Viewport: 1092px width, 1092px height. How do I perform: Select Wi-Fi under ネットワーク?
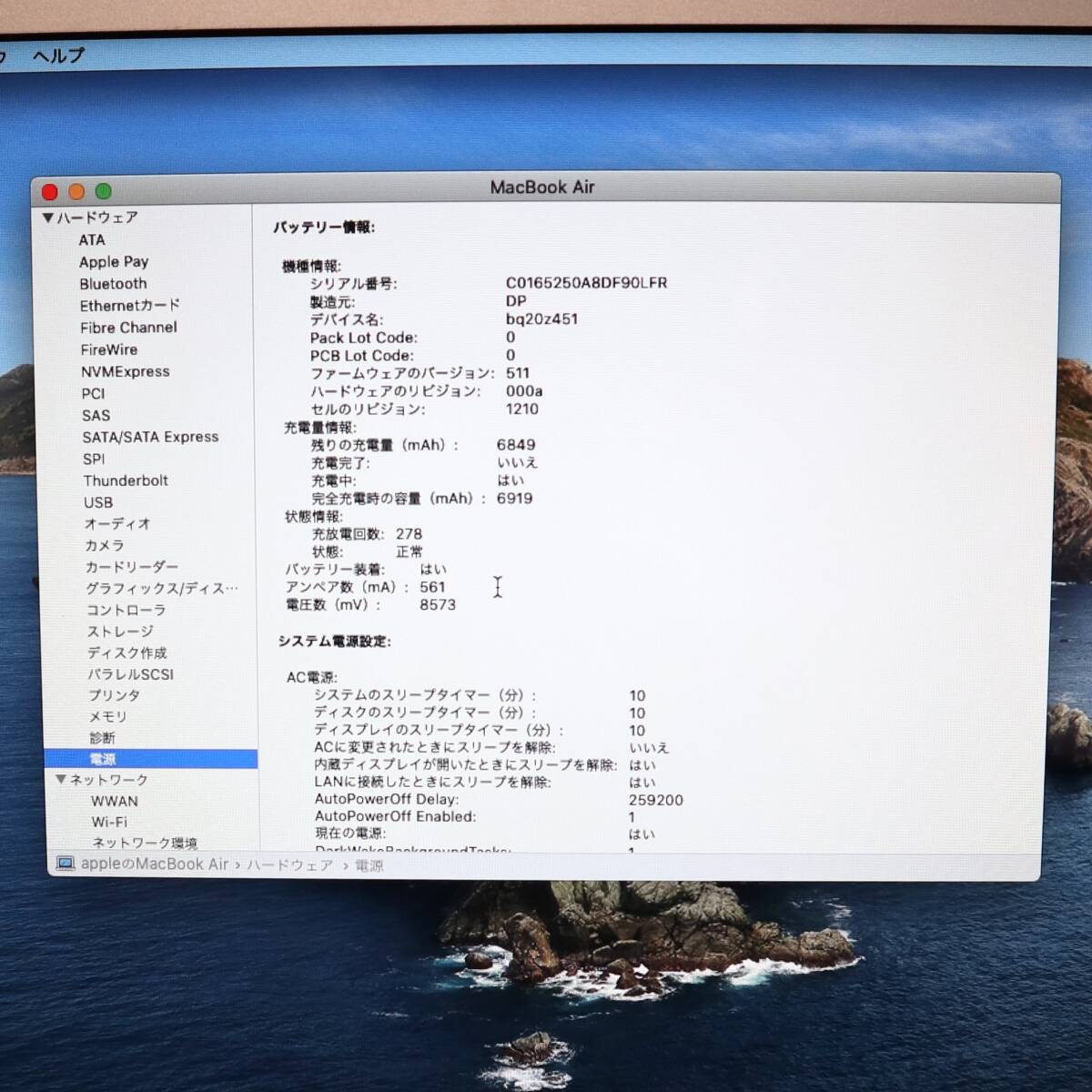tap(109, 822)
